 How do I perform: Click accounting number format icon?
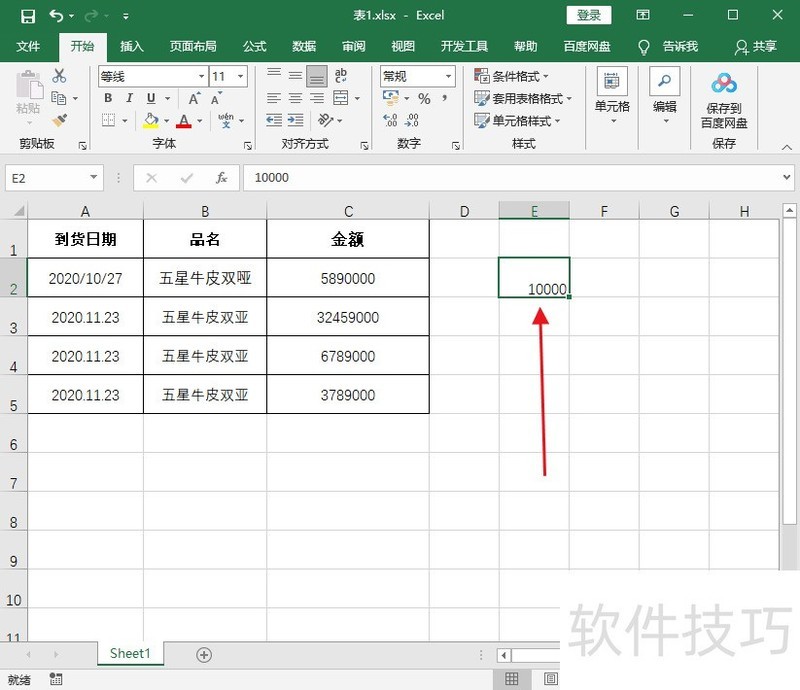391,98
